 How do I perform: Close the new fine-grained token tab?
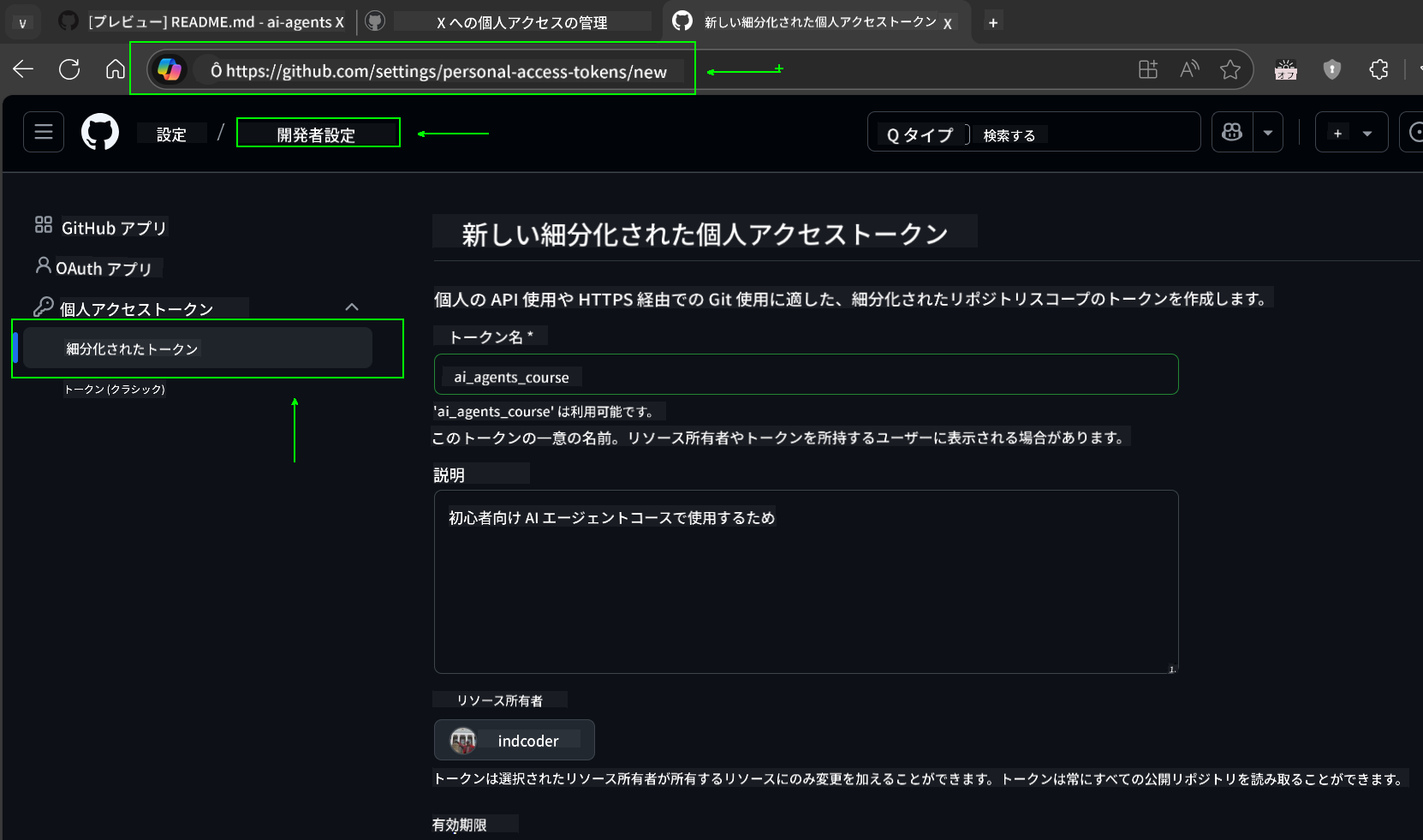(948, 23)
